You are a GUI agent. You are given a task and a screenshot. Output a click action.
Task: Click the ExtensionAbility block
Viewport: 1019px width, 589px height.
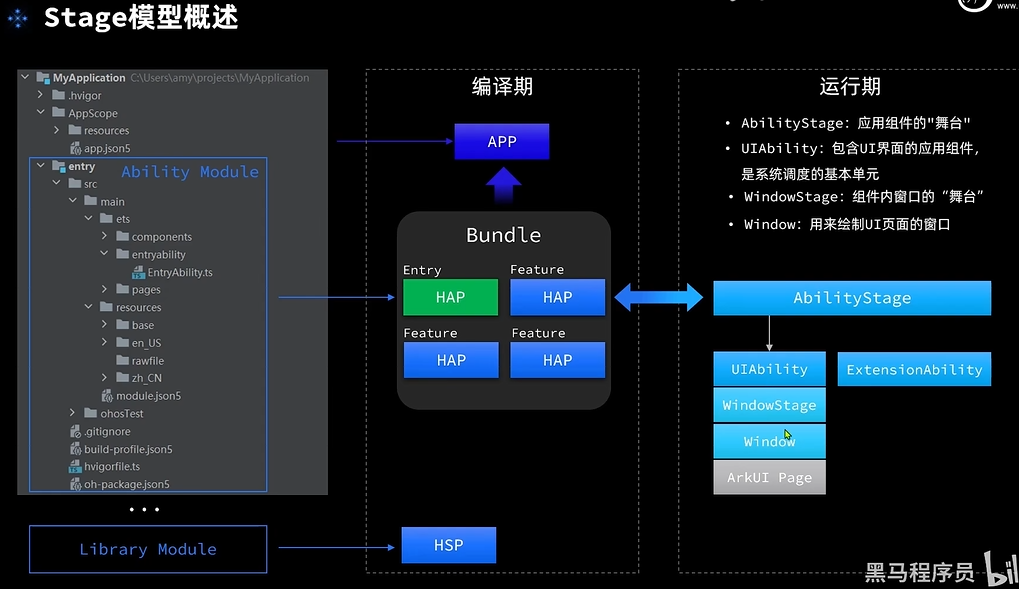914,369
